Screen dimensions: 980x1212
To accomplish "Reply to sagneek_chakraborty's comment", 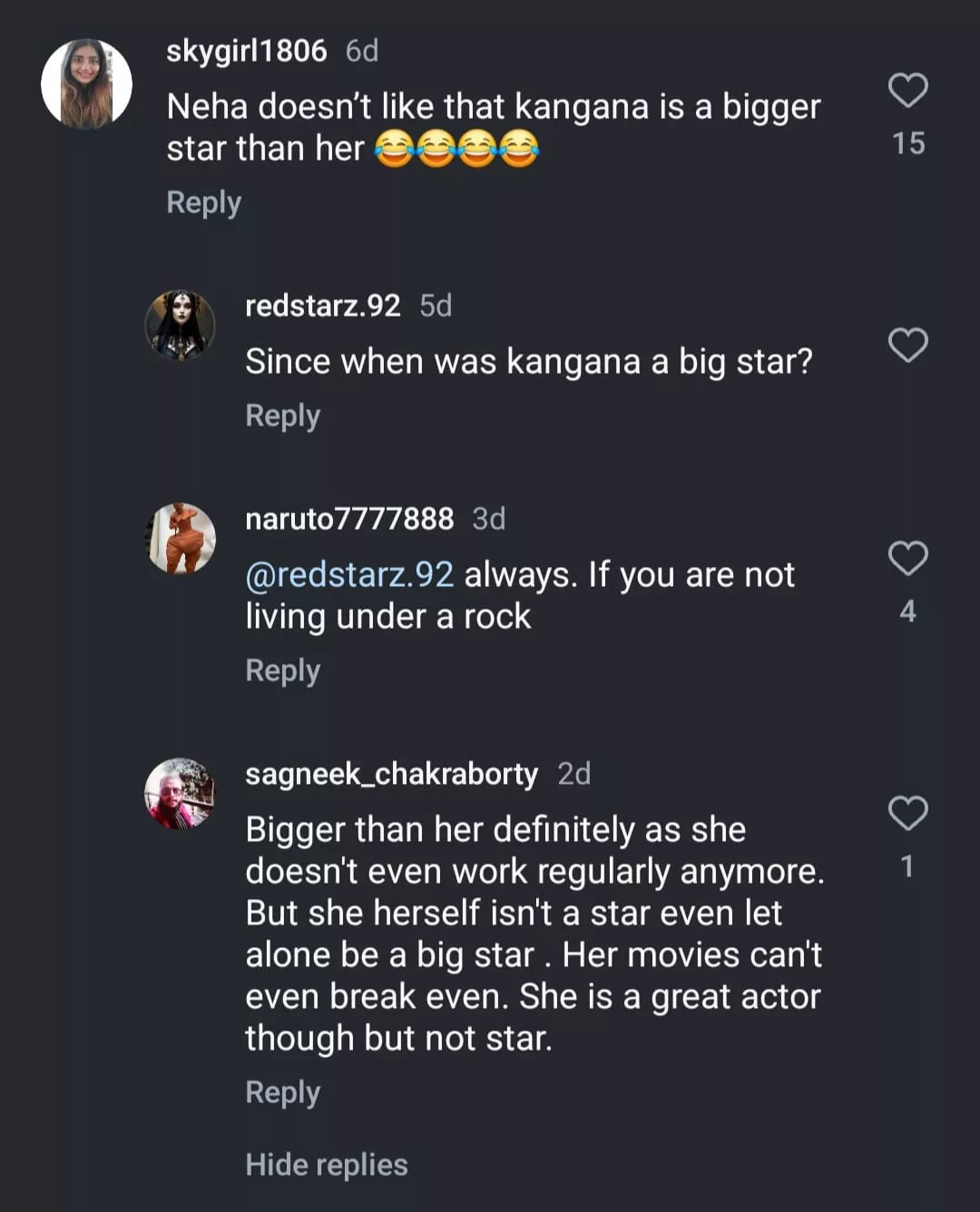I will tap(283, 1092).
